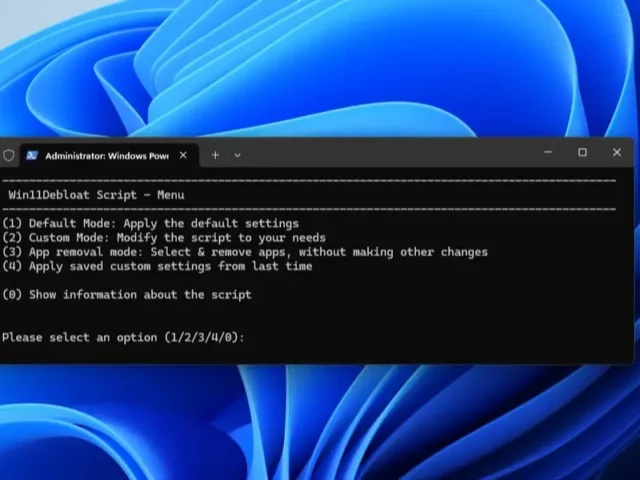Minimize the terminal window
640x480 pixels.
548,152
